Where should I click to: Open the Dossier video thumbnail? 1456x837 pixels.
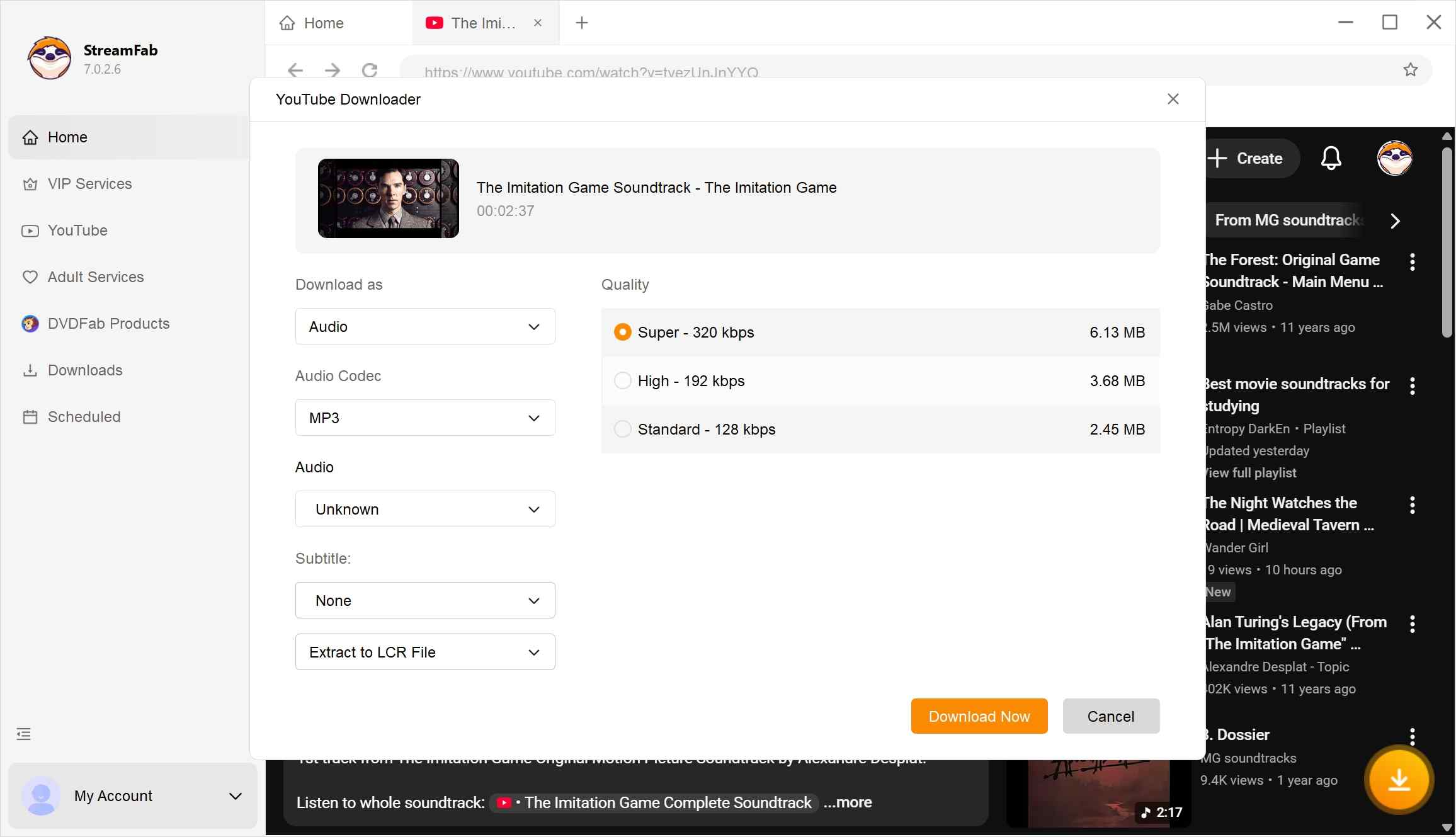coord(1099,794)
